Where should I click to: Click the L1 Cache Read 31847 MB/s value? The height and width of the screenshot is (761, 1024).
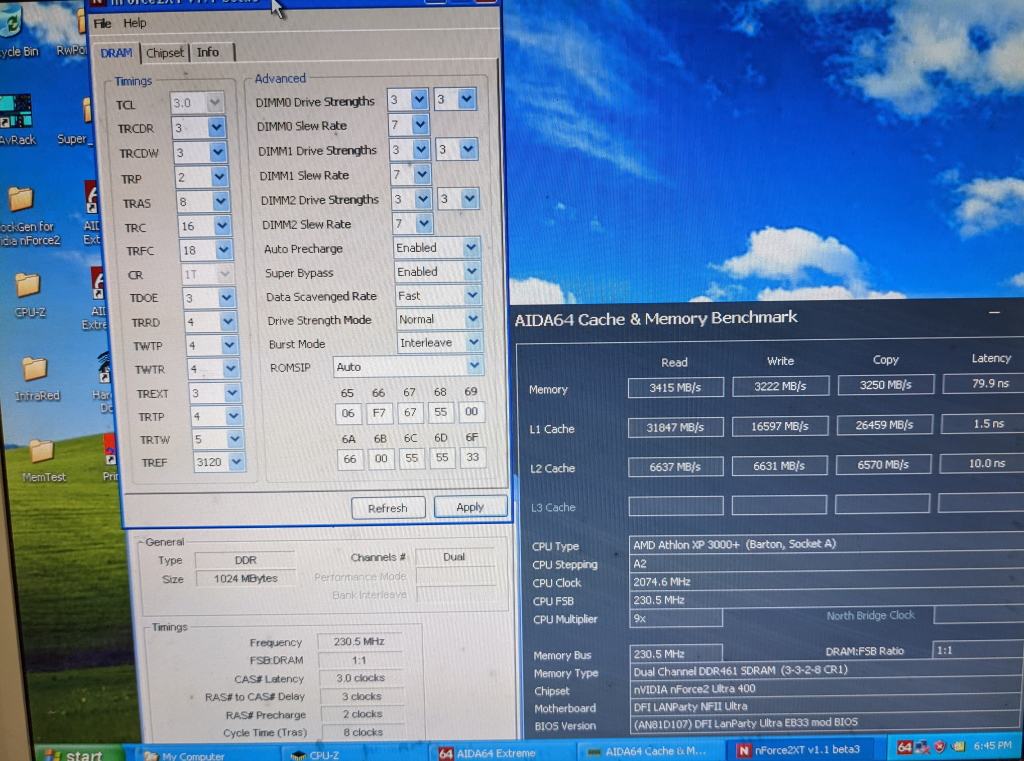675,427
